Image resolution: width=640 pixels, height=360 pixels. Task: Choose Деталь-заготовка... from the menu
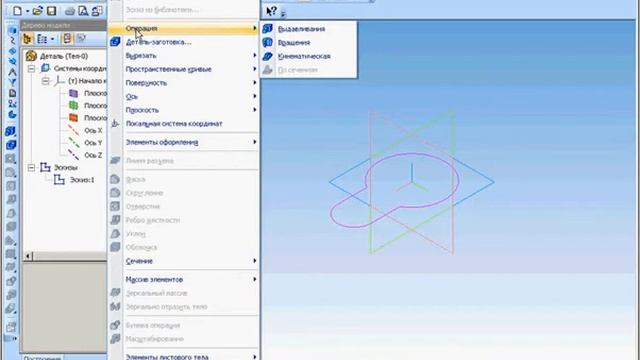tap(184, 42)
